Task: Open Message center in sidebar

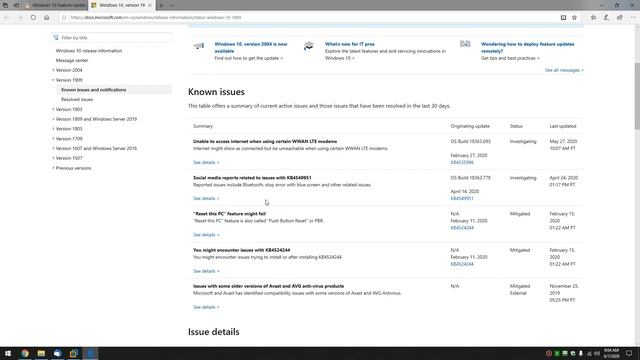Action: pyautogui.click(x=72, y=60)
